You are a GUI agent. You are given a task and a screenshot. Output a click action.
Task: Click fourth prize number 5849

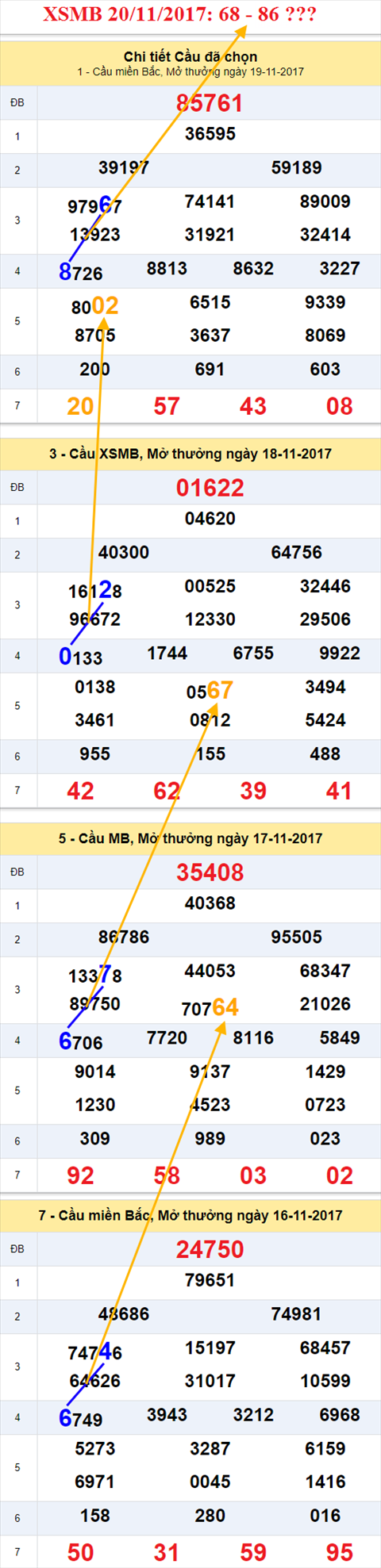point(340,1038)
